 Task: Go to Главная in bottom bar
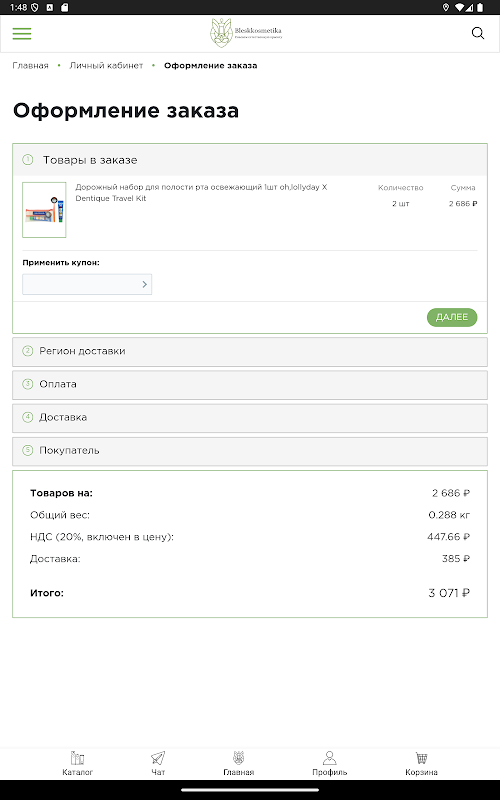(238, 763)
